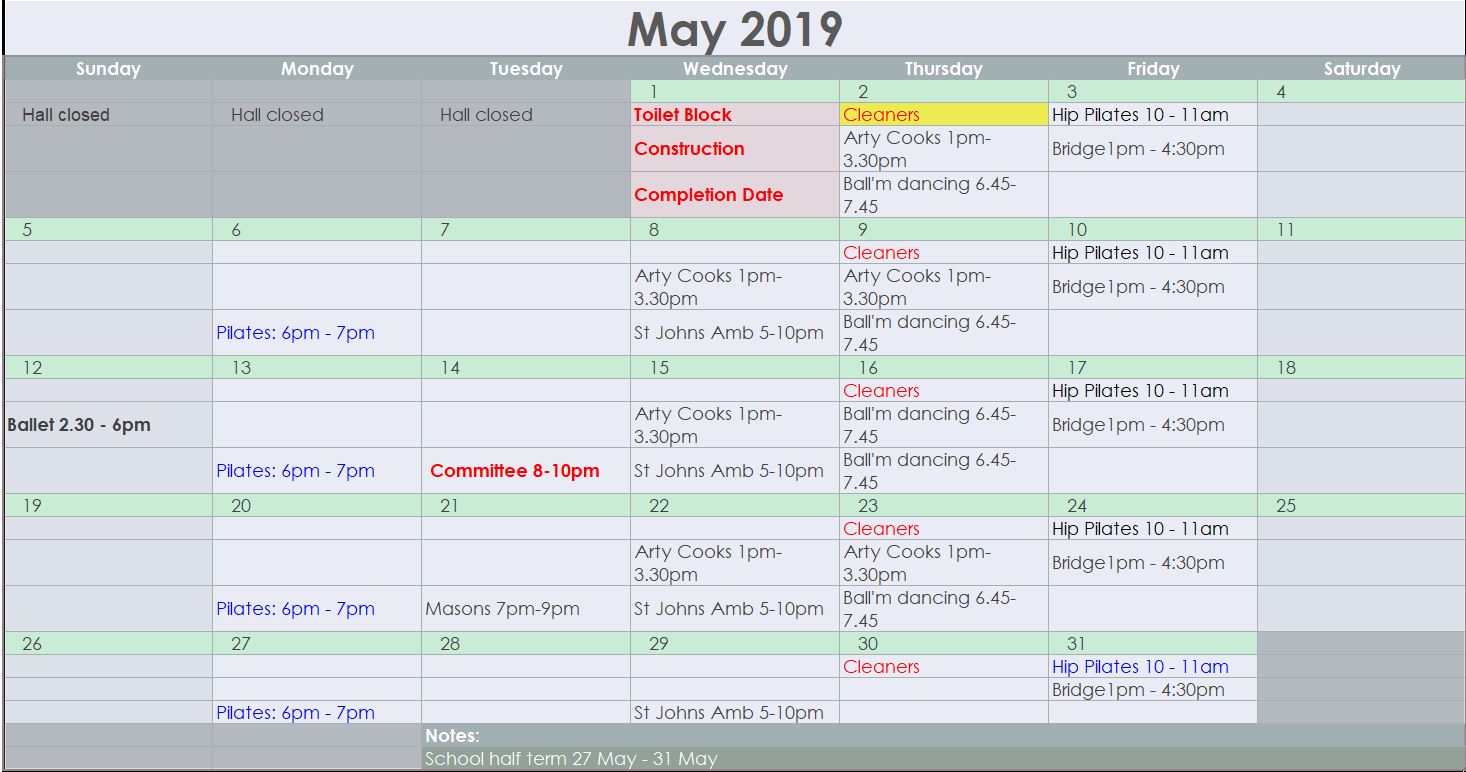The image size is (1466, 772).
Task: Click Pilates: 6pm - 7pm on Monday 13 May
Action: pyautogui.click(x=296, y=471)
